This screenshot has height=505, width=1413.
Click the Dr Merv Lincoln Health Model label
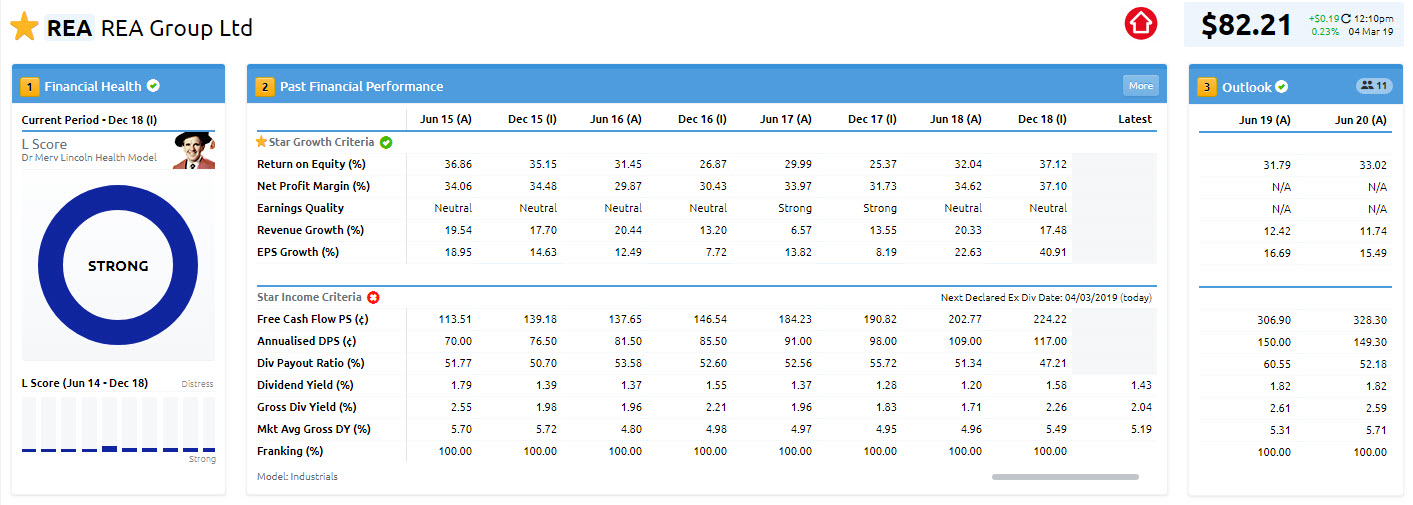pyautogui.click(x=89, y=158)
